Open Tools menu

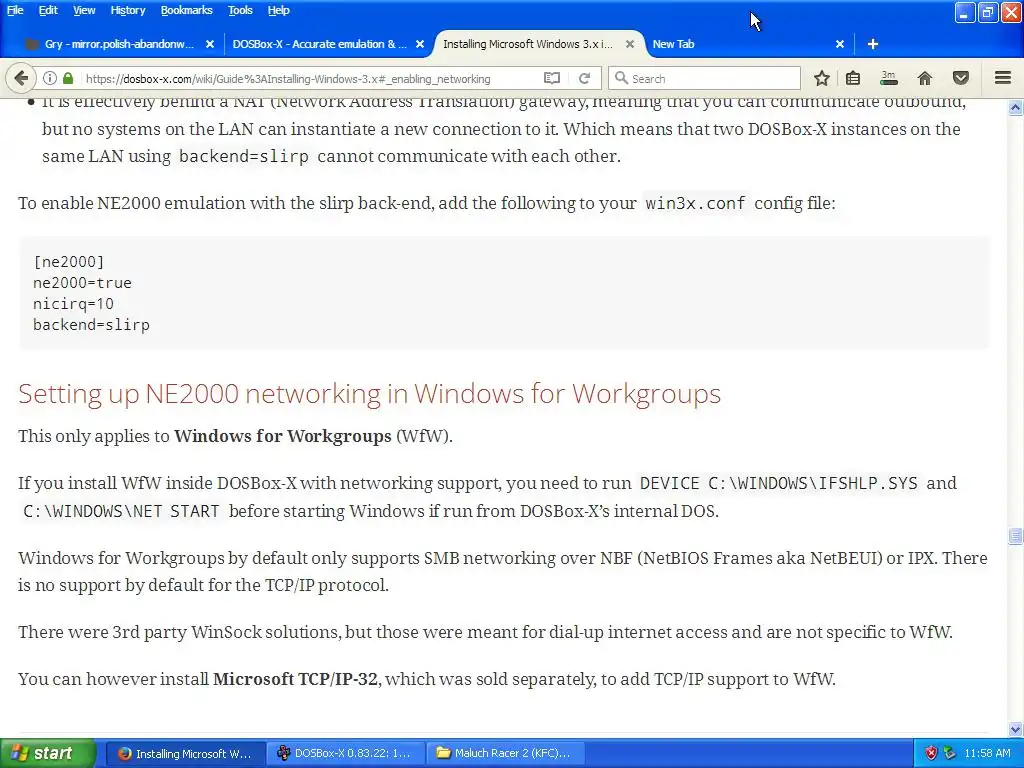(240, 10)
